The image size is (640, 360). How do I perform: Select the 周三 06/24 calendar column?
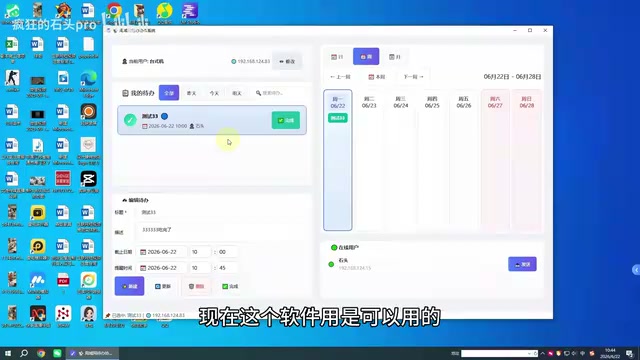(x=400, y=160)
